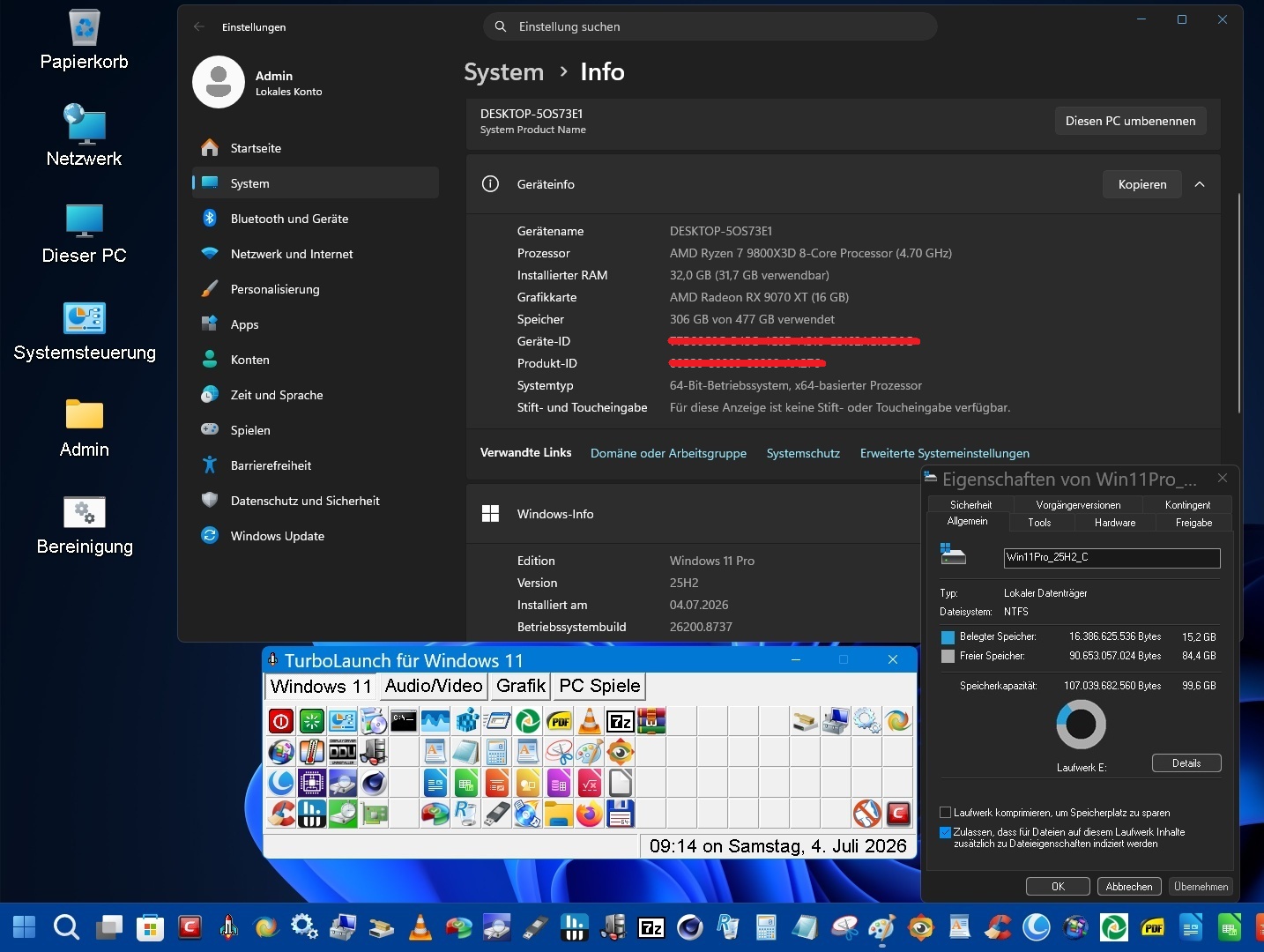Open 7z archiver icon in TurboLaunch grid

(x=621, y=721)
